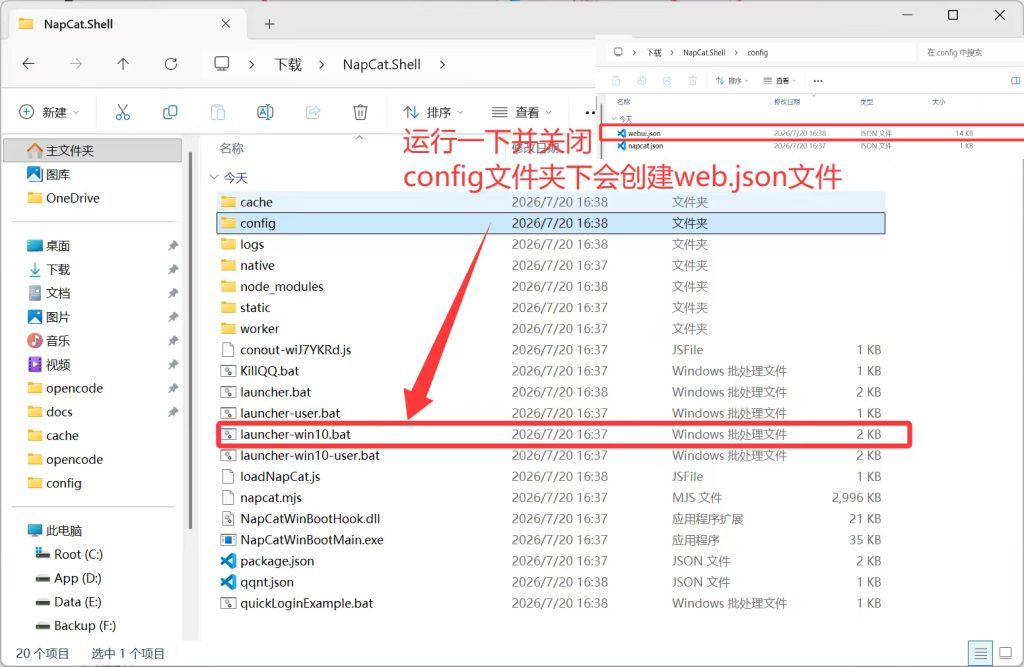Open the new tab plus button

[x=269, y=24]
